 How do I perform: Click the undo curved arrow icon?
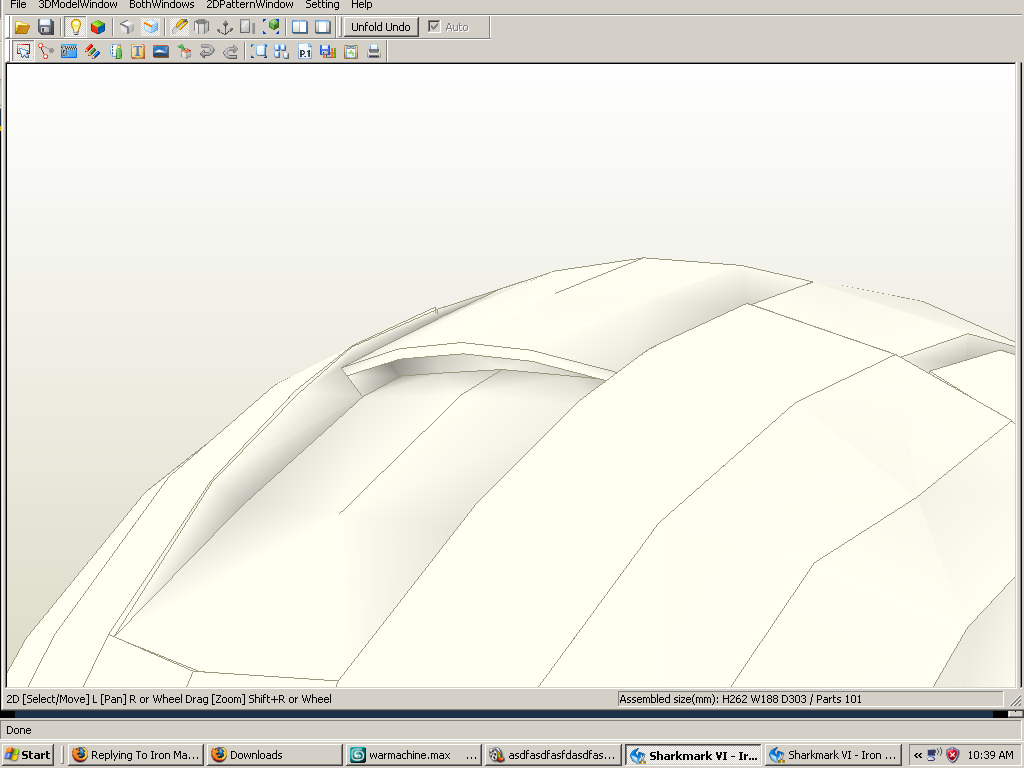point(207,52)
